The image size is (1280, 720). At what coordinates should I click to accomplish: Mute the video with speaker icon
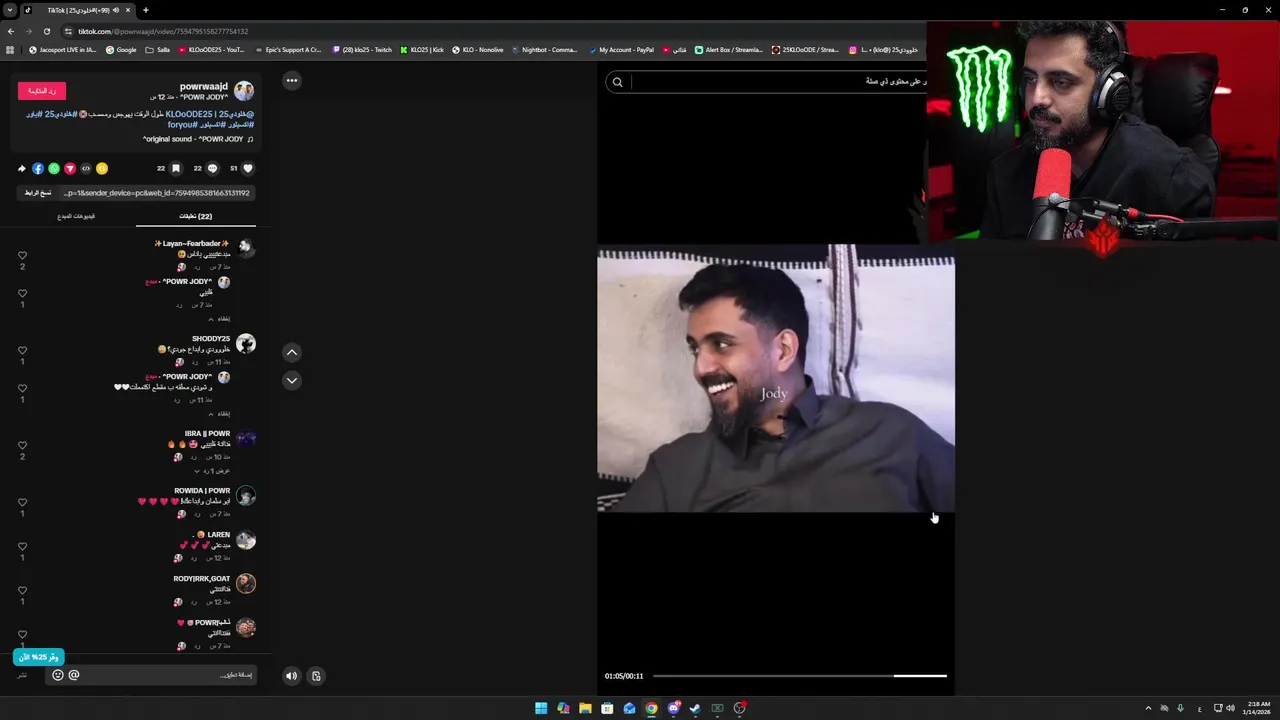coord(291,676)
